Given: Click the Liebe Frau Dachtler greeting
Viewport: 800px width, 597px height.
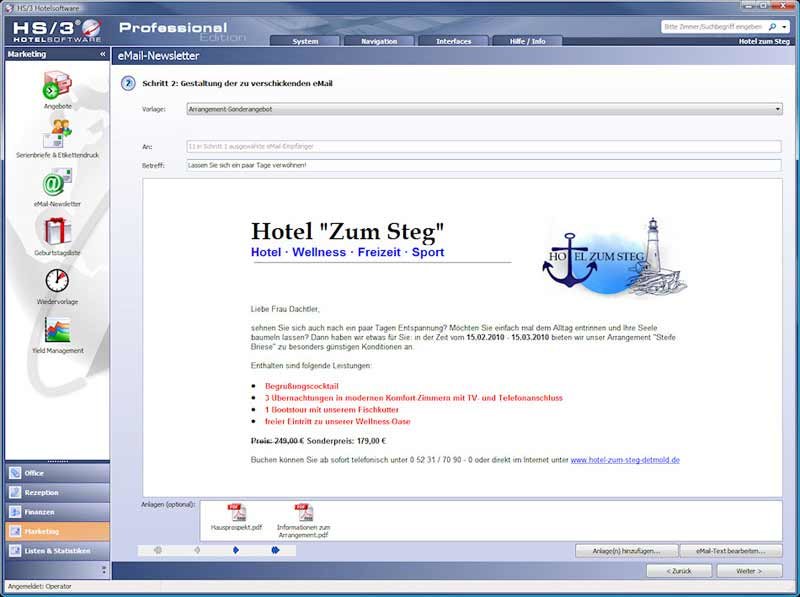Looking at the screenshot, I should 285,309.
